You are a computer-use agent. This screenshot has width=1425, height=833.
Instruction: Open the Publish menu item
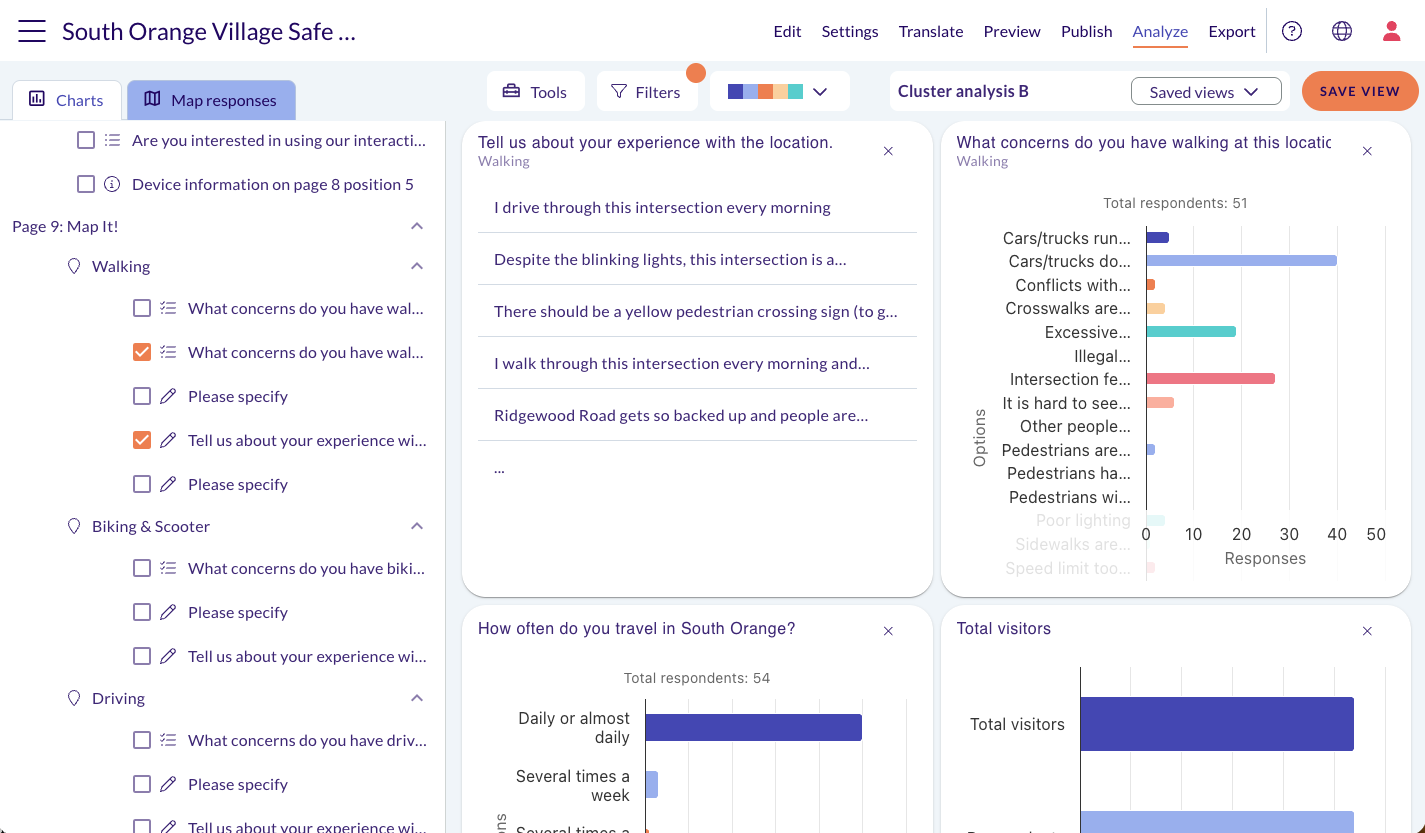(x=1087, y=31)
